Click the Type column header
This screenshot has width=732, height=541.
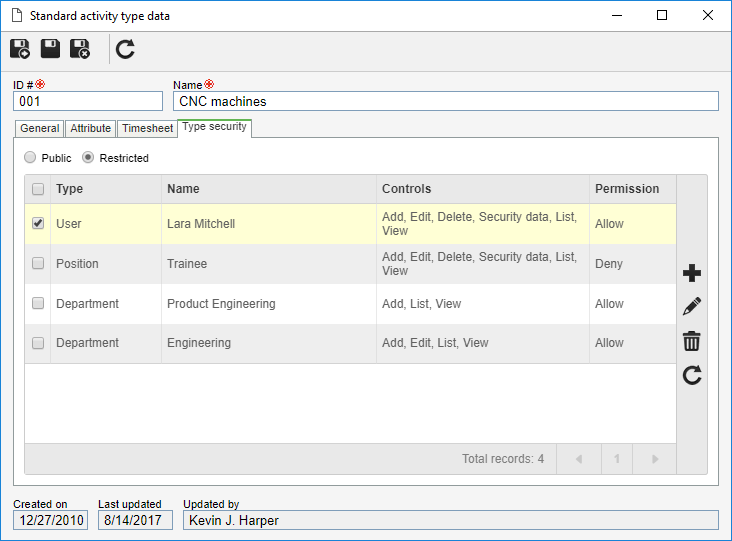[106, 189]
